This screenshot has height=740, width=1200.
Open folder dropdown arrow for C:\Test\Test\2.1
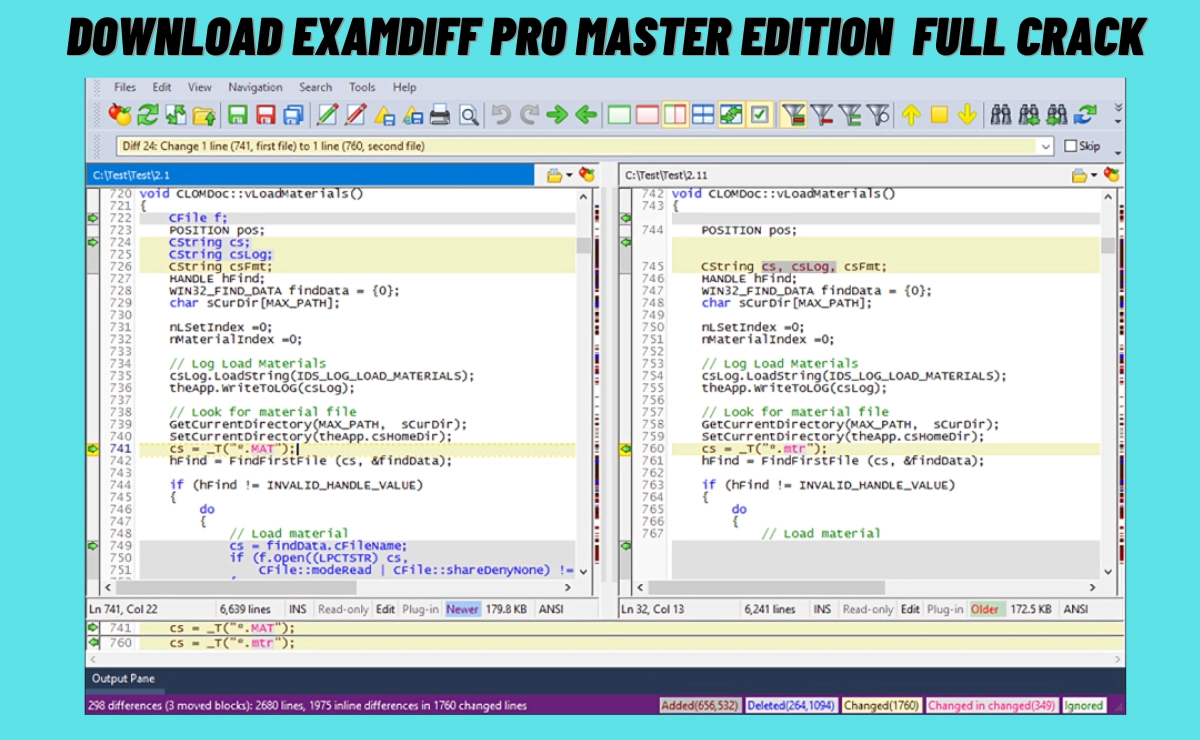click(569, 175)
